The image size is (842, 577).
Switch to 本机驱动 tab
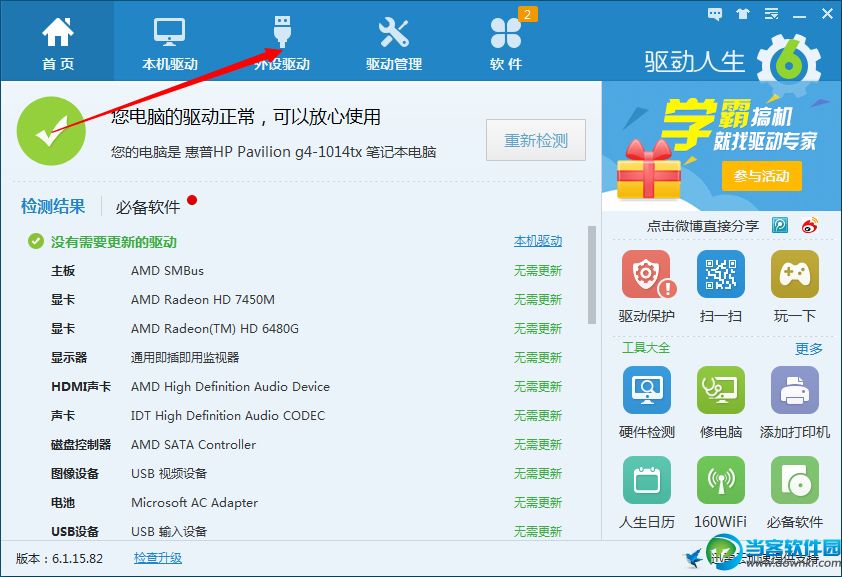pos(170,43)
